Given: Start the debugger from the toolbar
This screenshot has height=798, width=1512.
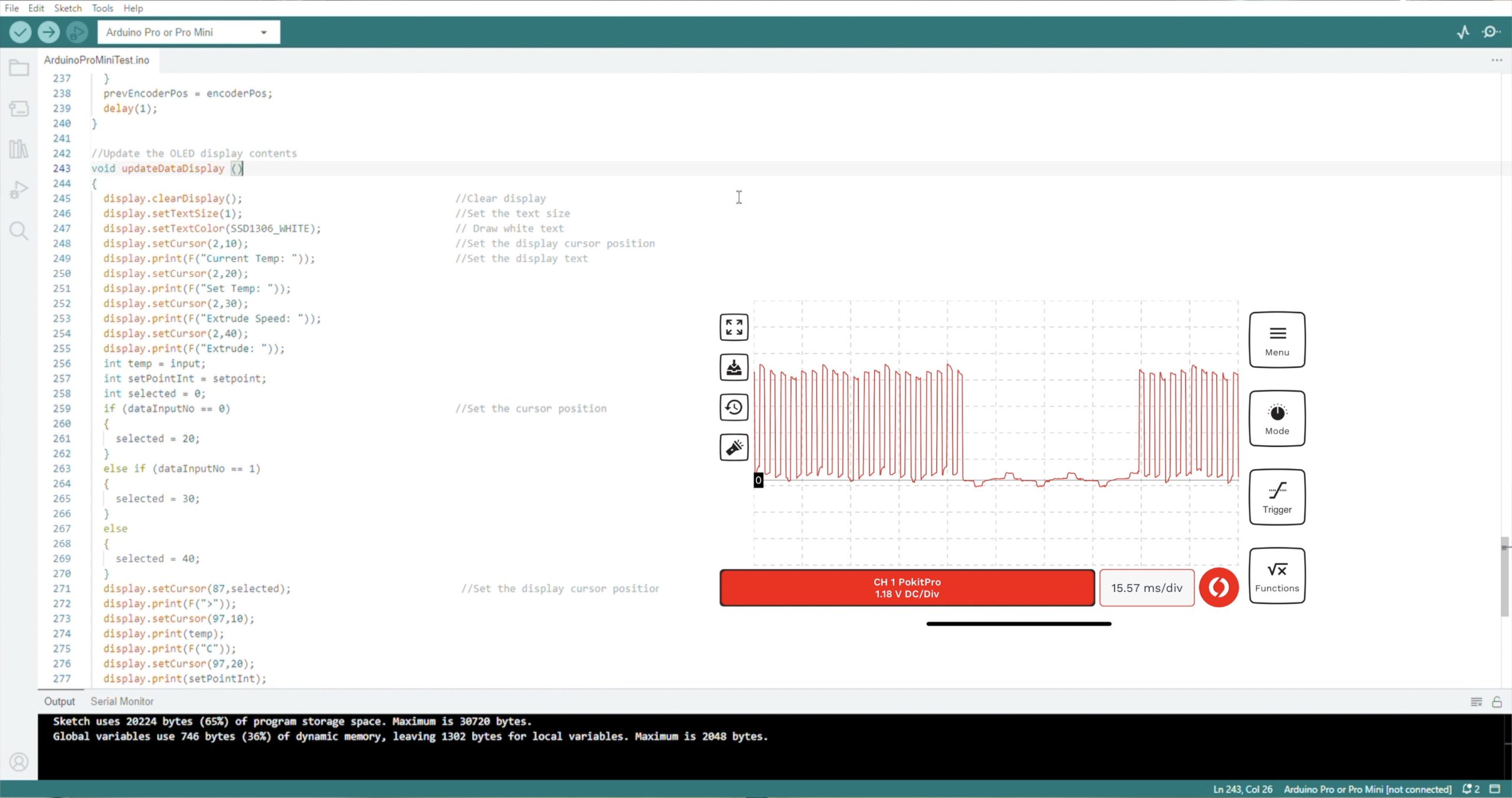Looking at the screenshot, I should pos(77,32).
